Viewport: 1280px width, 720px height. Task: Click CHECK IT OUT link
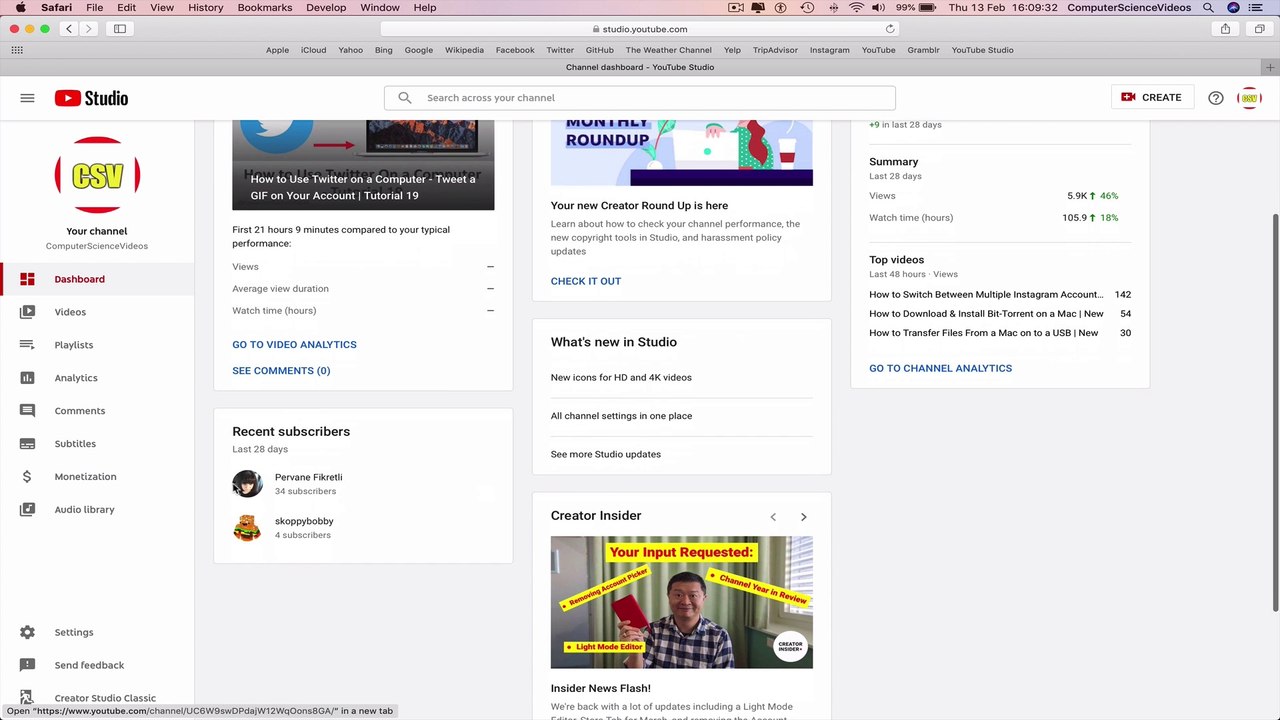(x=586, y=281)
